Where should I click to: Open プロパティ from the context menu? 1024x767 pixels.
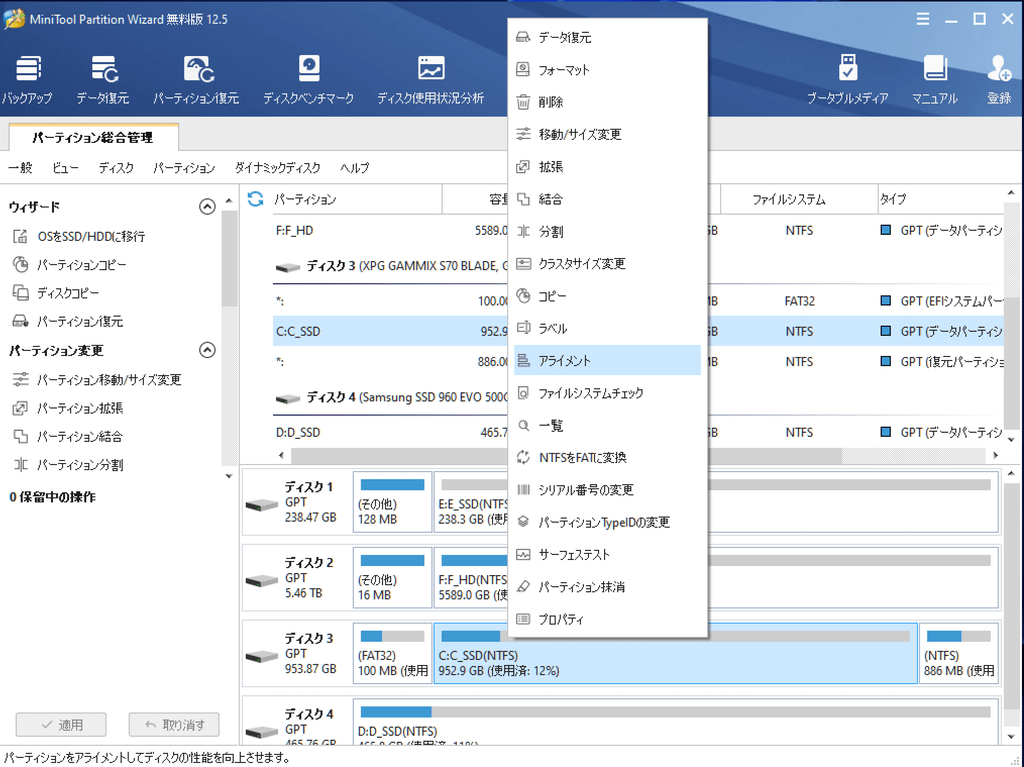click(607, 619)
